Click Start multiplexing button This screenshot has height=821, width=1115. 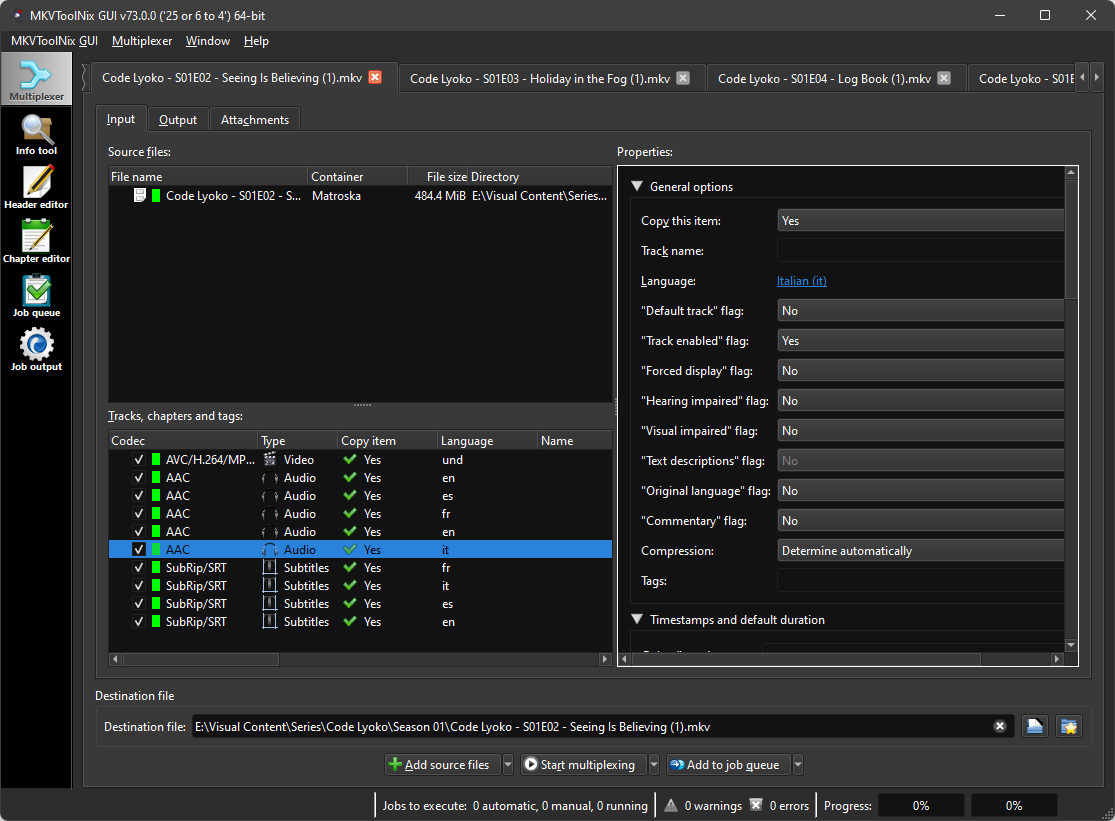tap(580, 765)
